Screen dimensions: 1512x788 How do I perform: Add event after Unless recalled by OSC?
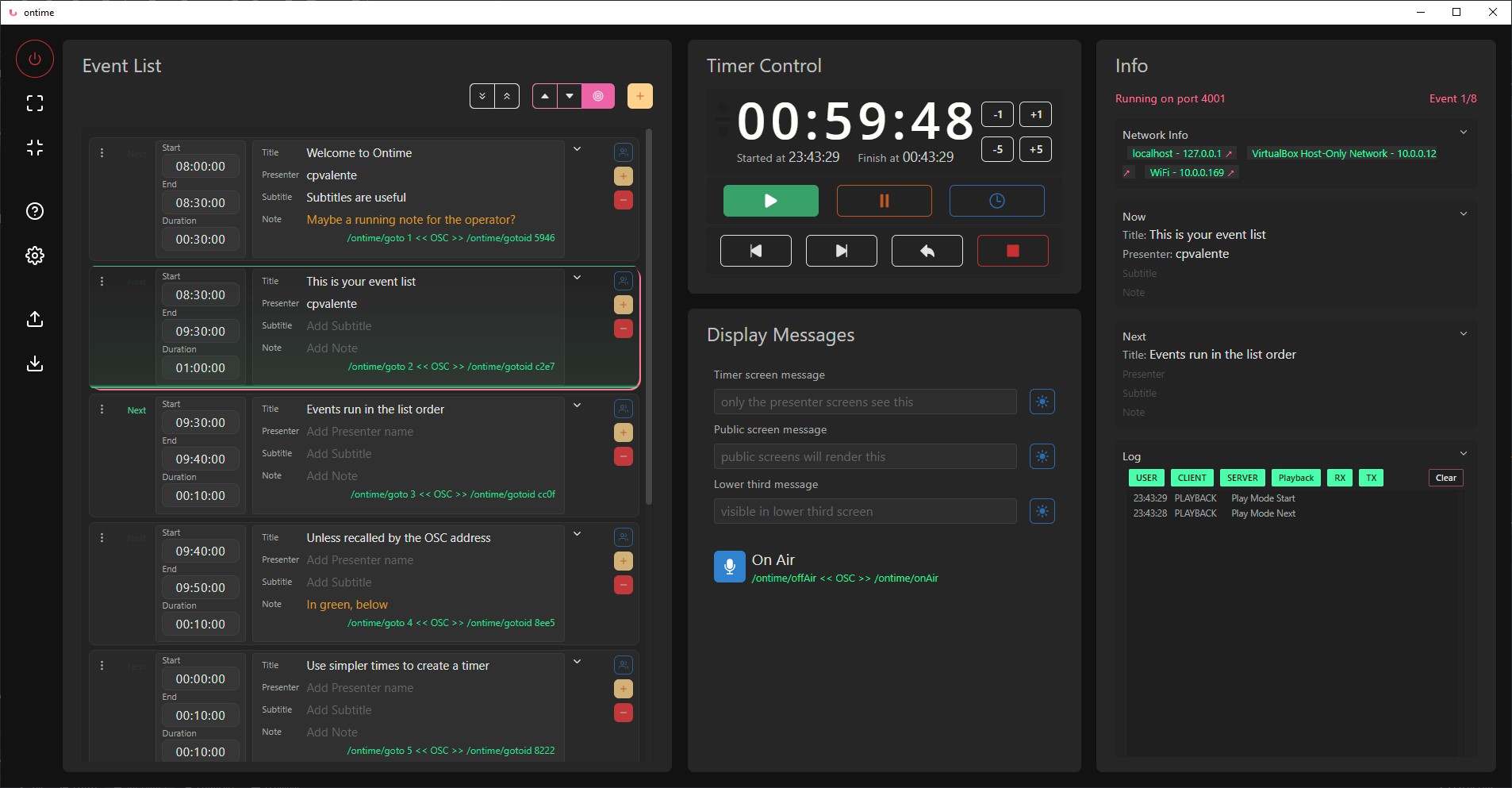coord(624,561)
